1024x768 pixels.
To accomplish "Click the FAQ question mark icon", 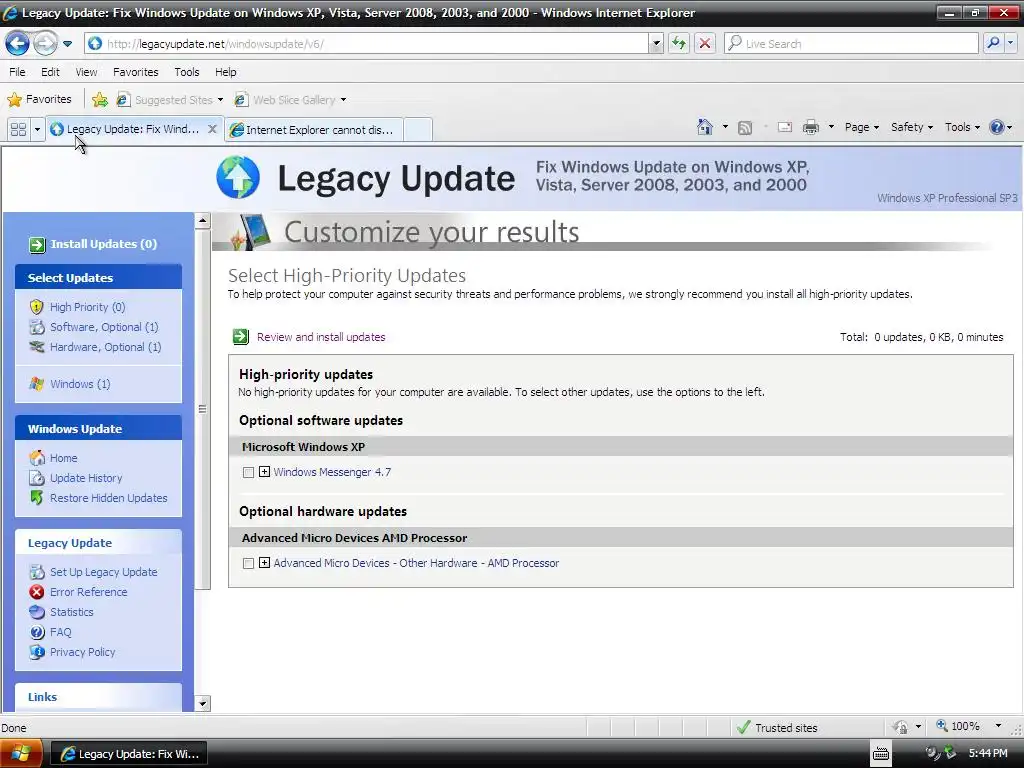I will [37, 632].
